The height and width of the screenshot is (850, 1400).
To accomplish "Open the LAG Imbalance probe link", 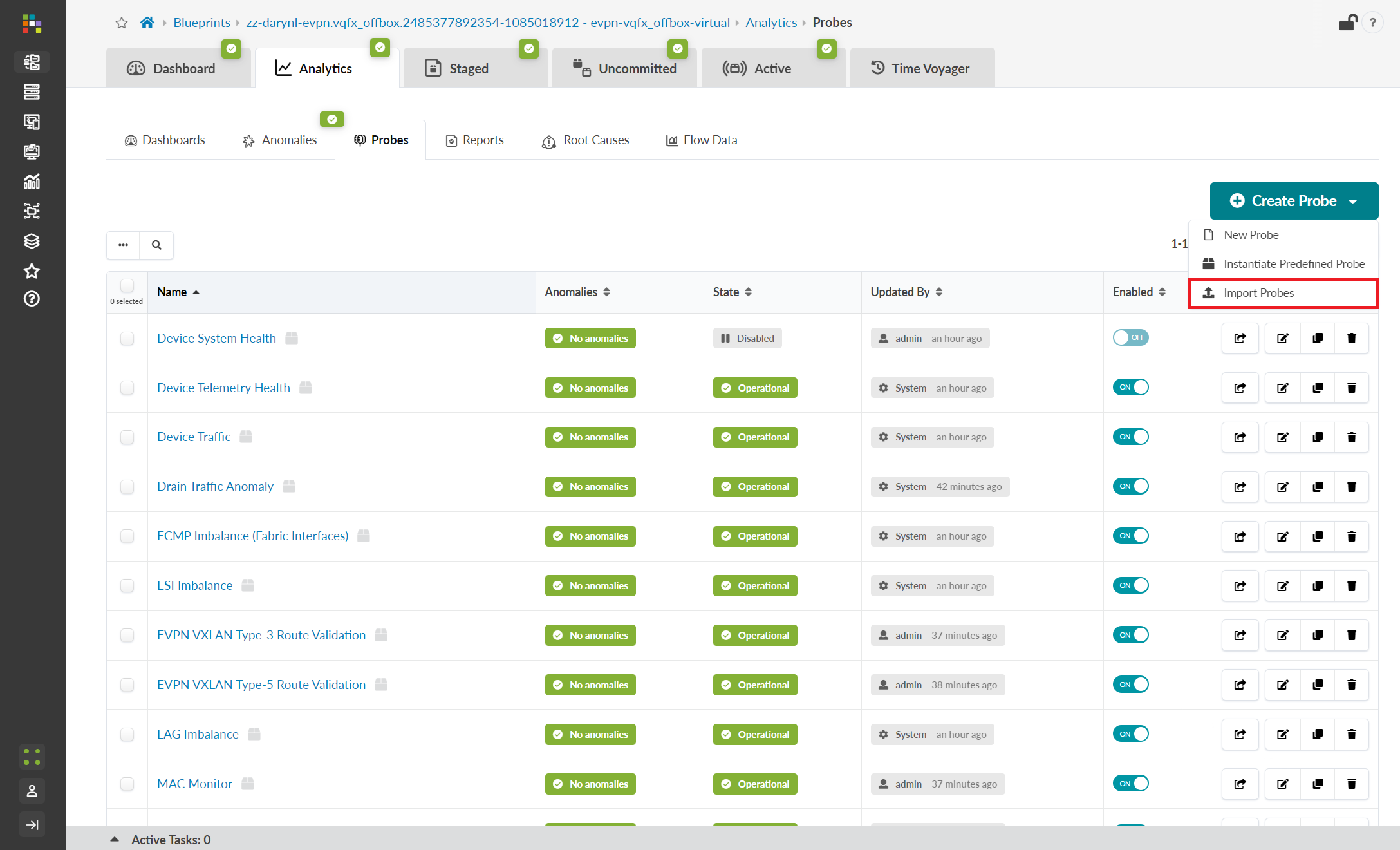I will 198,734.
